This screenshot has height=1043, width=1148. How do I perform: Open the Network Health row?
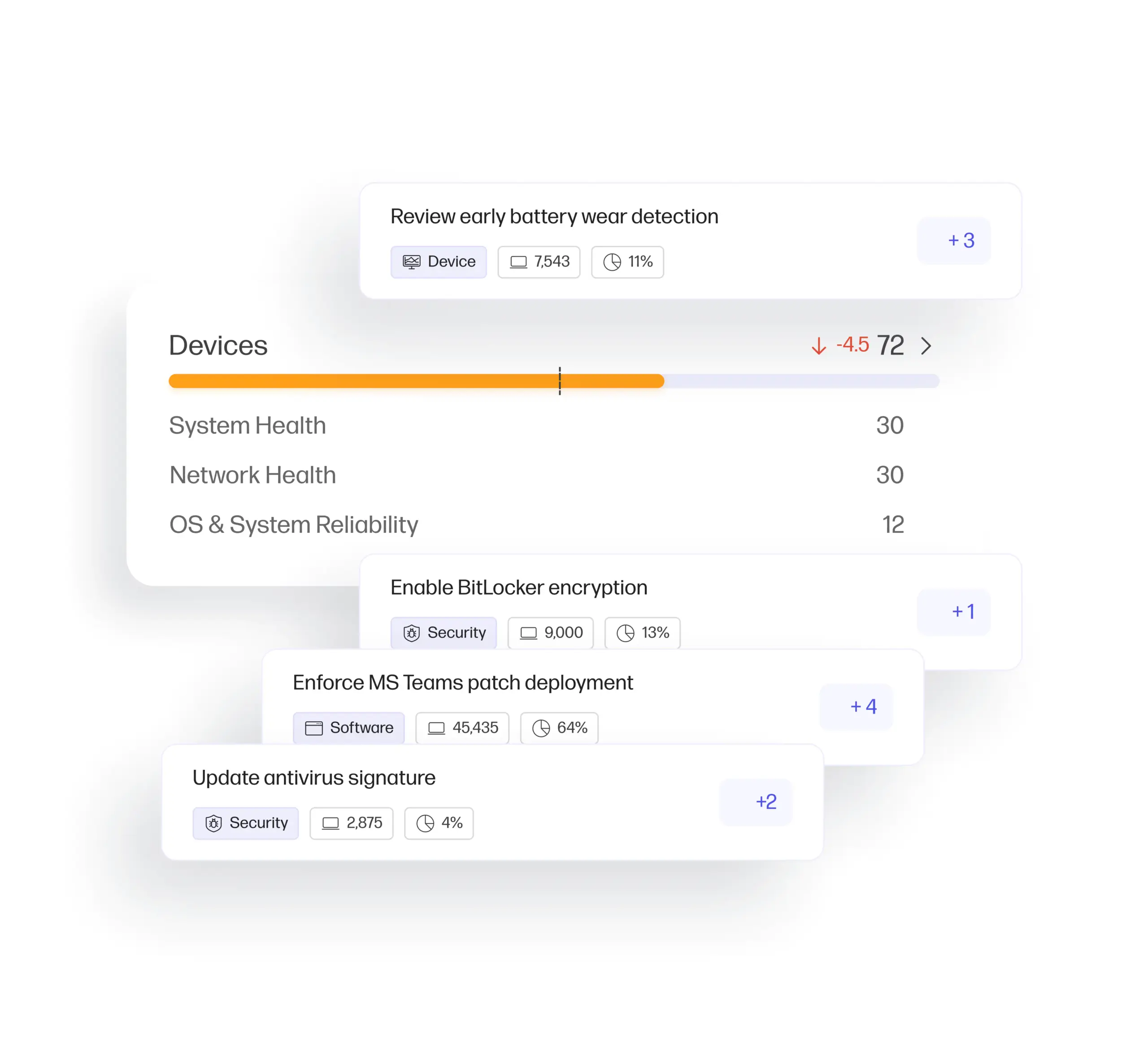tap(253, 475)
